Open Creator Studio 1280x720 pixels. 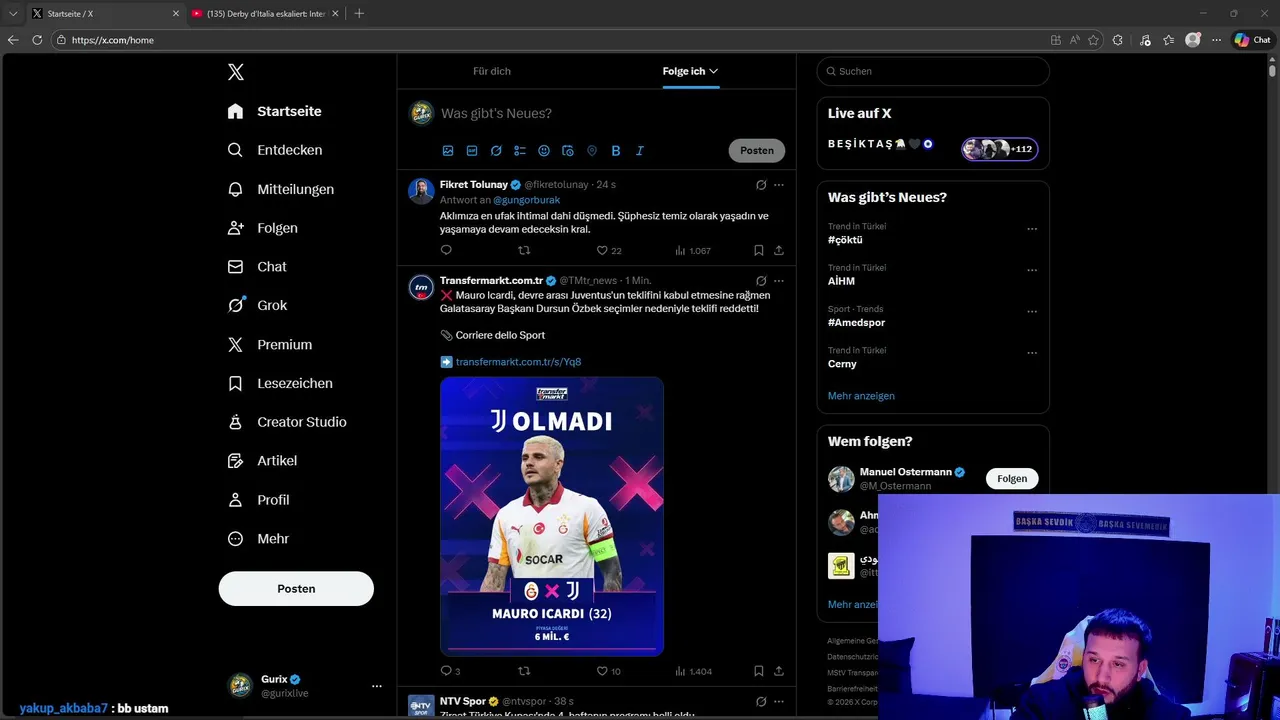286,422
